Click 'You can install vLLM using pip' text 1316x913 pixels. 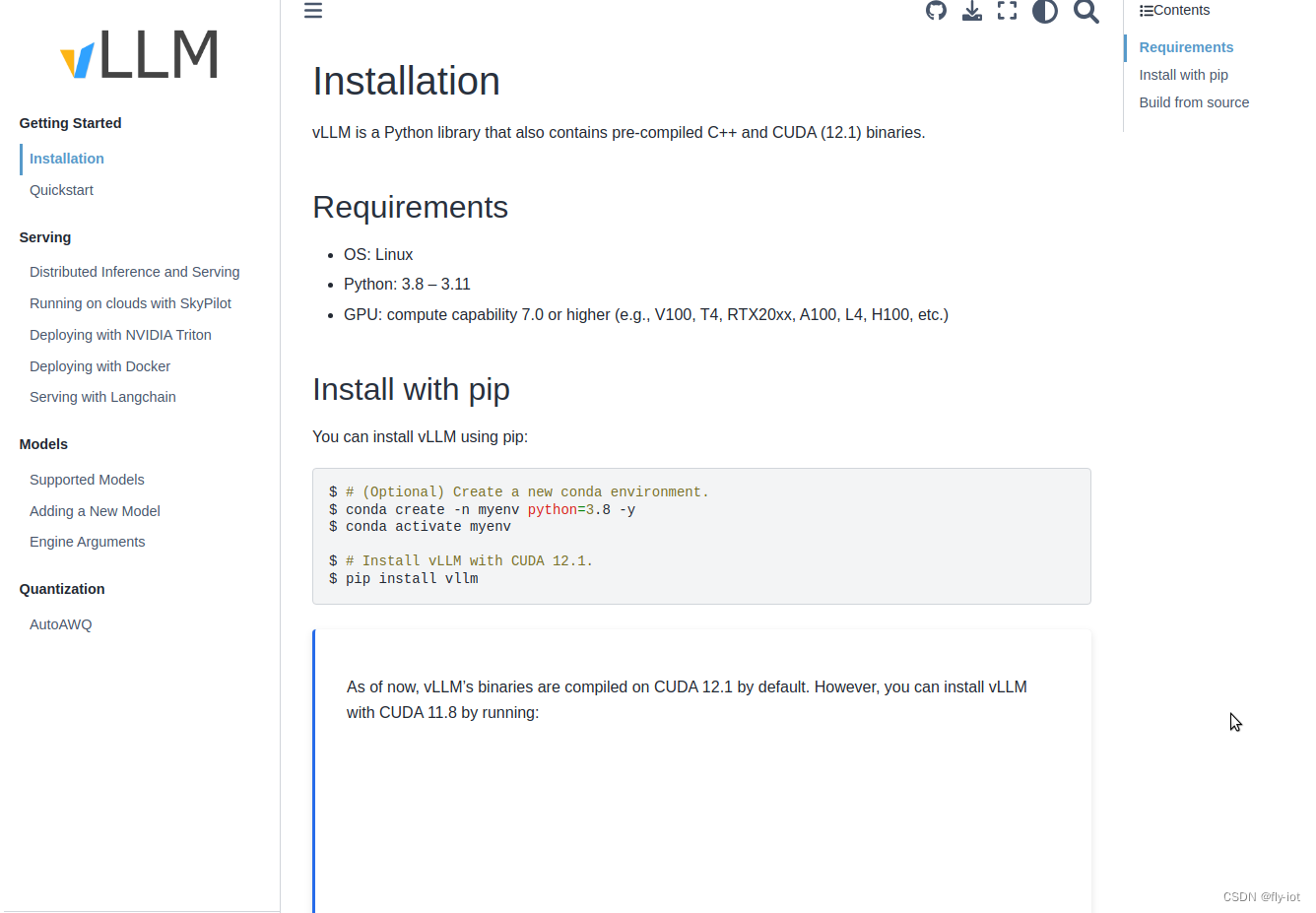click(x=420, y=436)
